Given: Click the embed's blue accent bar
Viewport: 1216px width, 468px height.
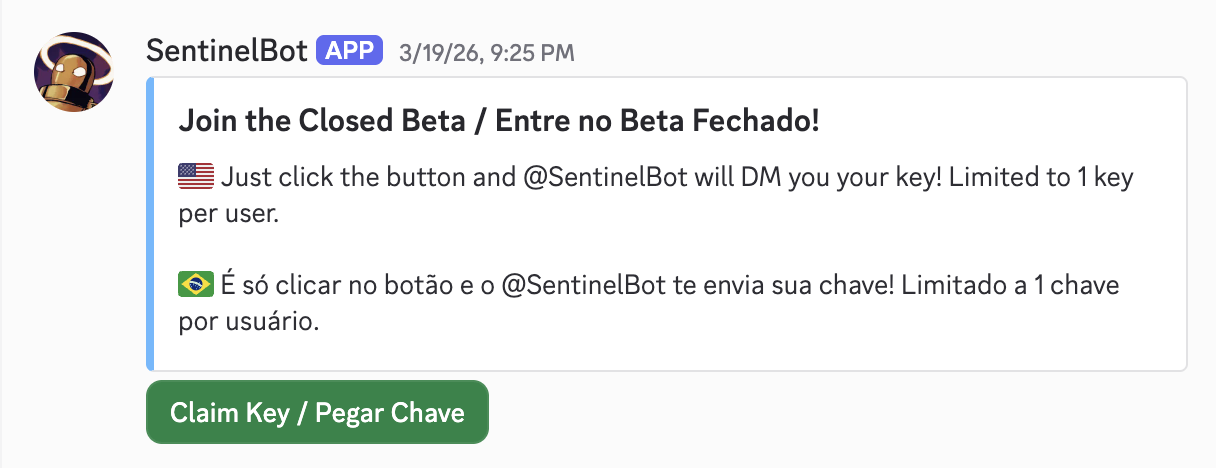Looking at the screenshot, I should click(150, 224).
